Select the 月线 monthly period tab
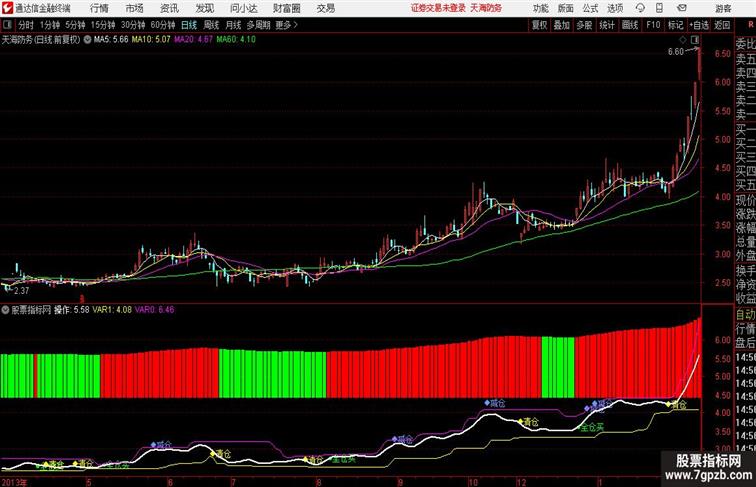Viewport: 756px width, 487px height. [233, 25]
